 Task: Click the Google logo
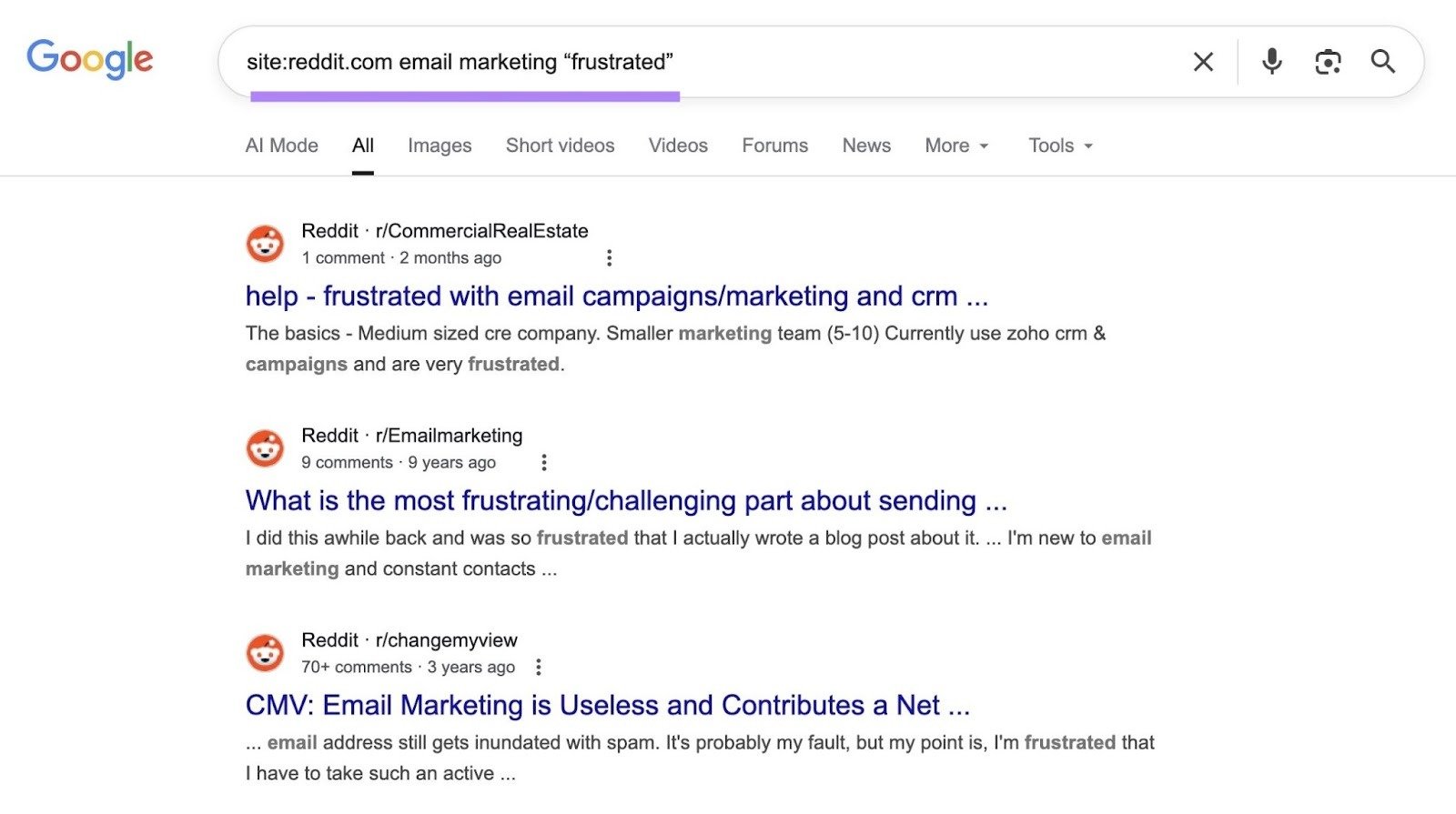point(90,58)
